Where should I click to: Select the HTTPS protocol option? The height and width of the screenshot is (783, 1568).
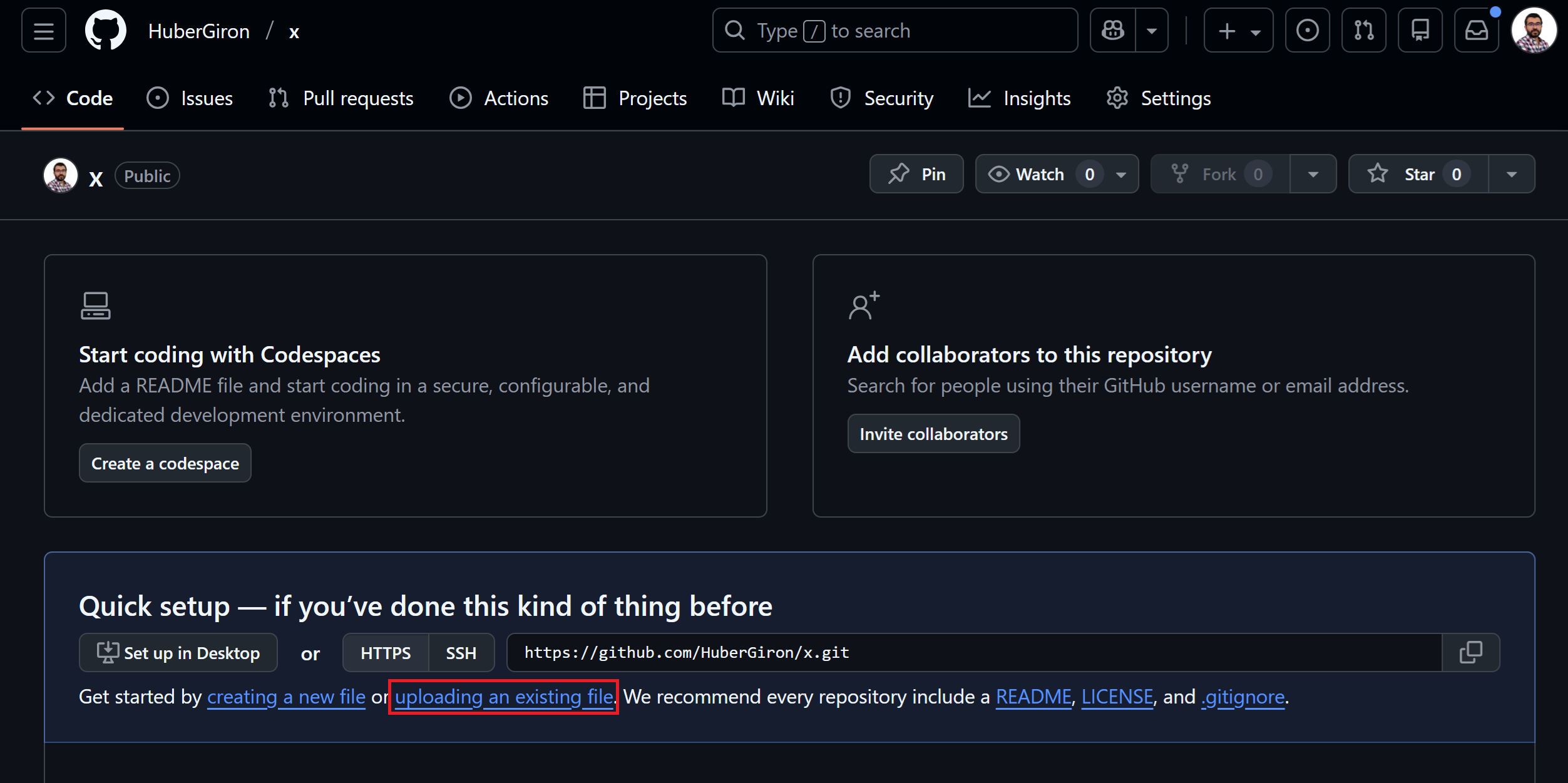(386, 653)
